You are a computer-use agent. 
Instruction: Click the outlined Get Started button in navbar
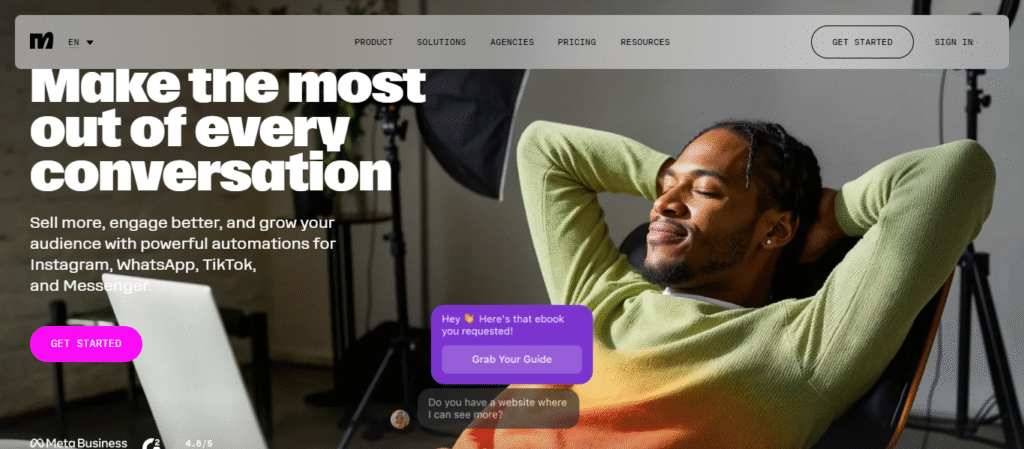tap(862, 42)
